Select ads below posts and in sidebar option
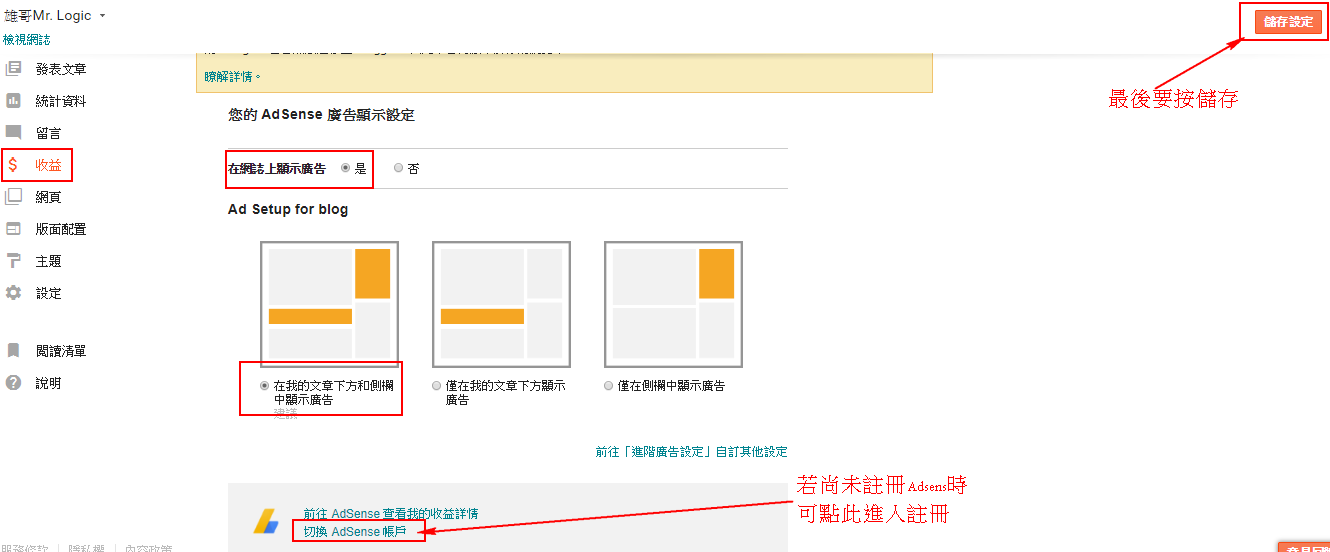The image size is (1330, 552). [x=264, y=385]
